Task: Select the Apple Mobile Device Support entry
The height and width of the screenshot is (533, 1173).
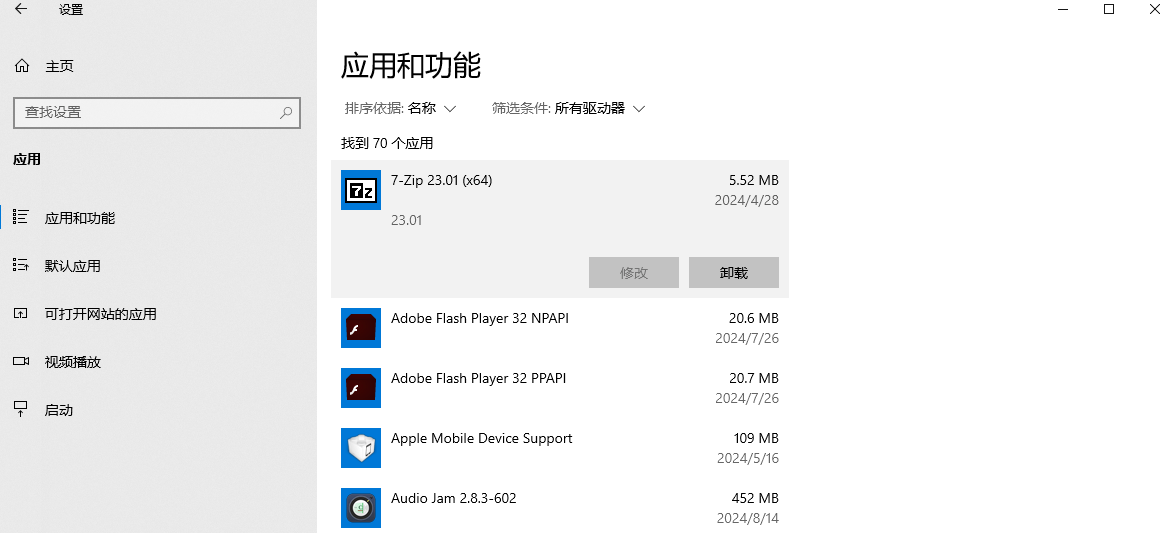Action: point(560,448)
